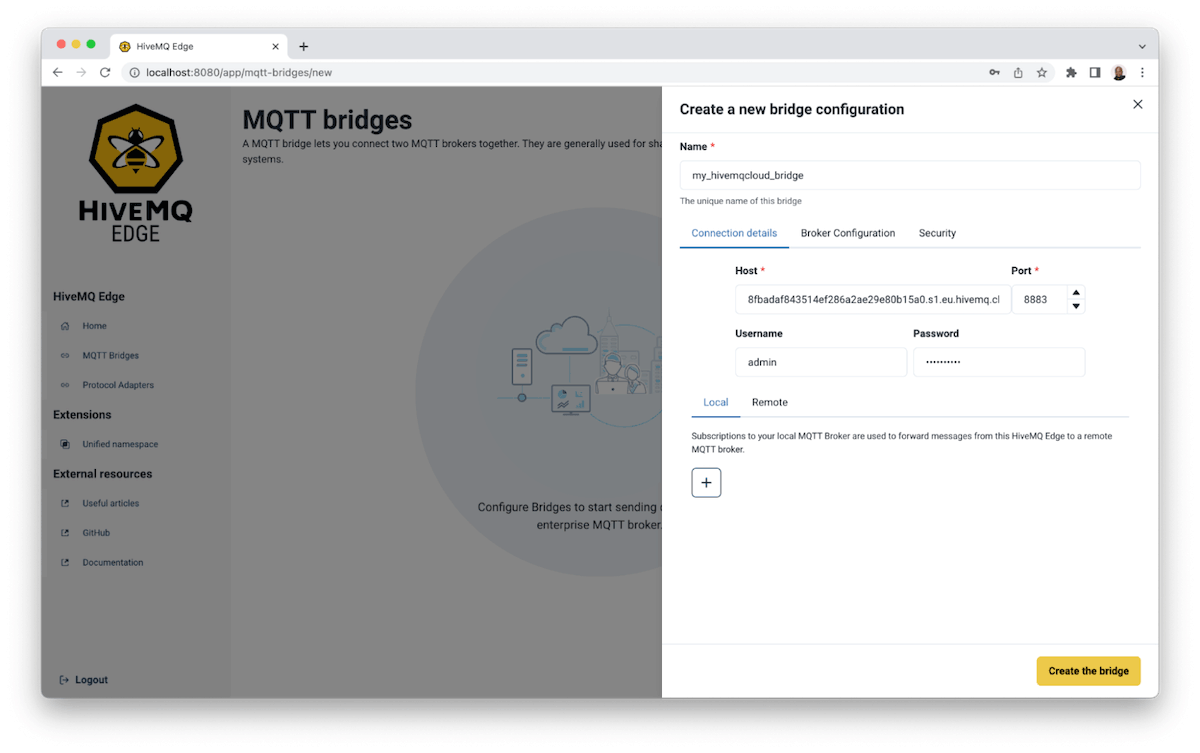Image resolution: width=1200 pixels, height=753 pixels.
Task: Click the Useful articles external link icon
Action: (x=65, y=503)
